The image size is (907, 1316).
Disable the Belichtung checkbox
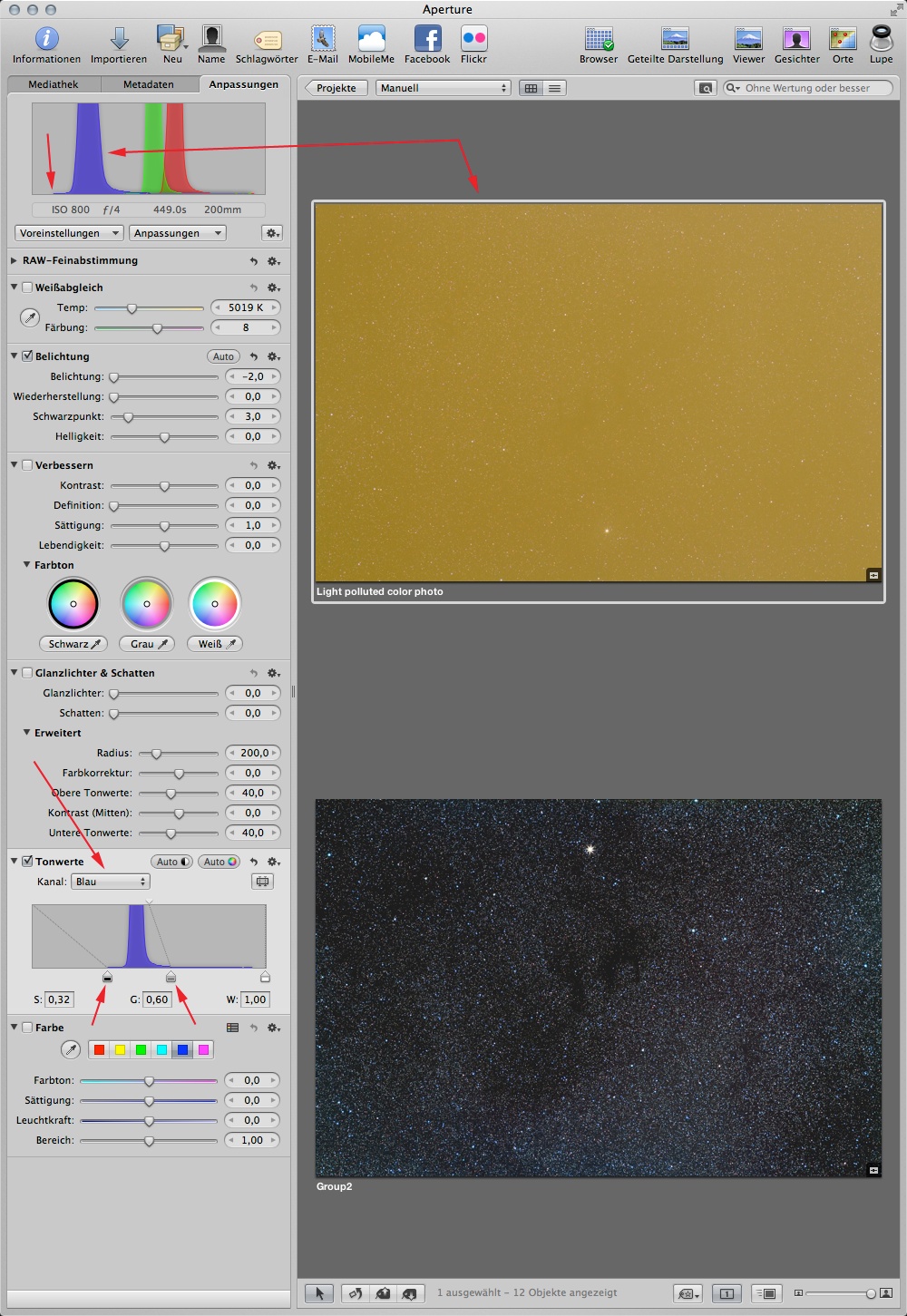[27, 356]
